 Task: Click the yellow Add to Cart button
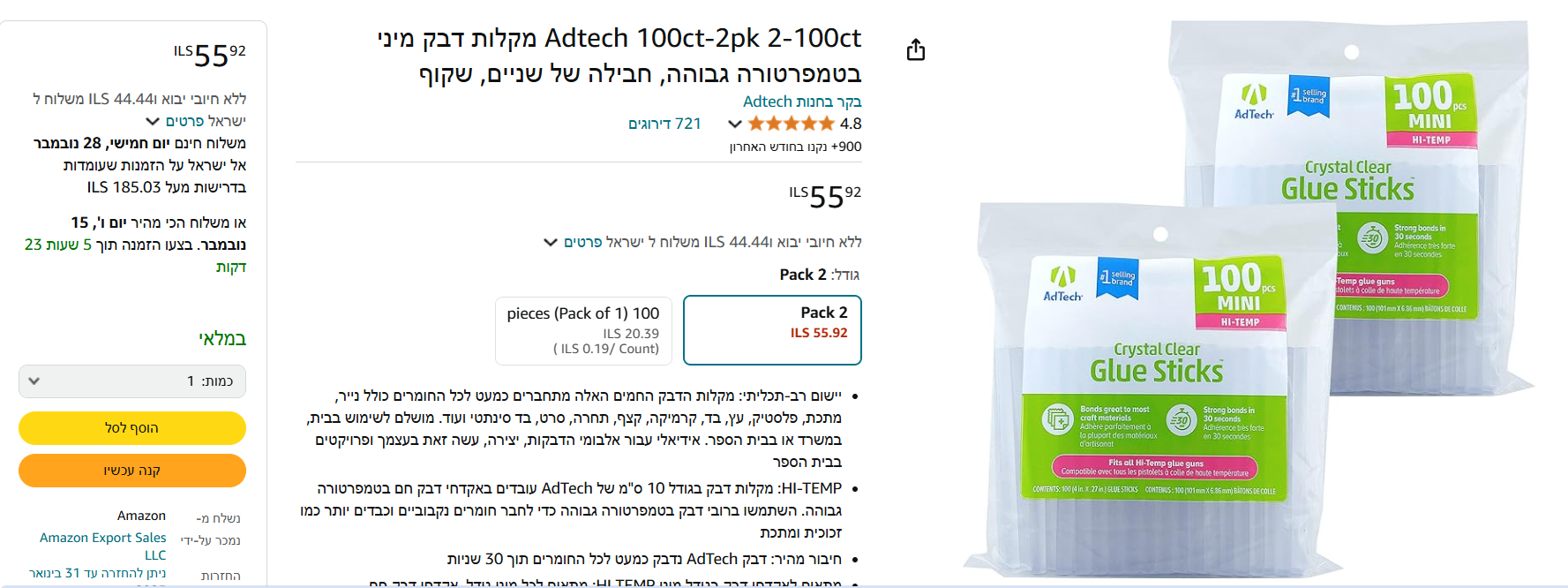point(132,428)
